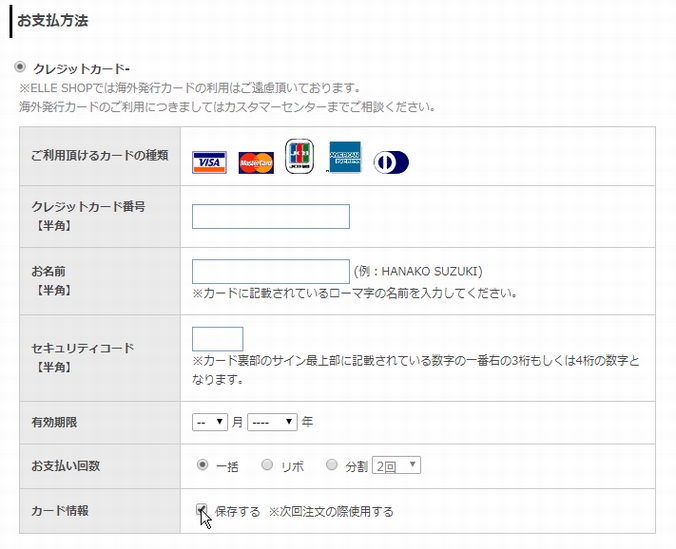
Task: Toggle the 保存する card info checkbox
Action: 201,509
